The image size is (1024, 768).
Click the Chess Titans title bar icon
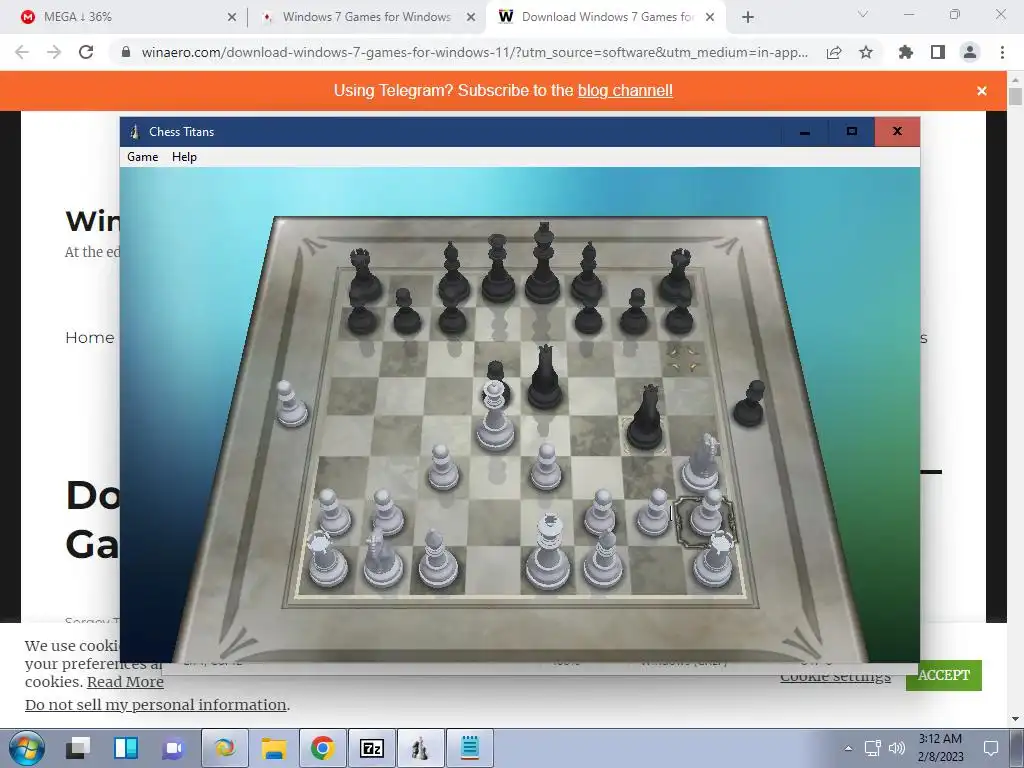[x=135, y=132]
